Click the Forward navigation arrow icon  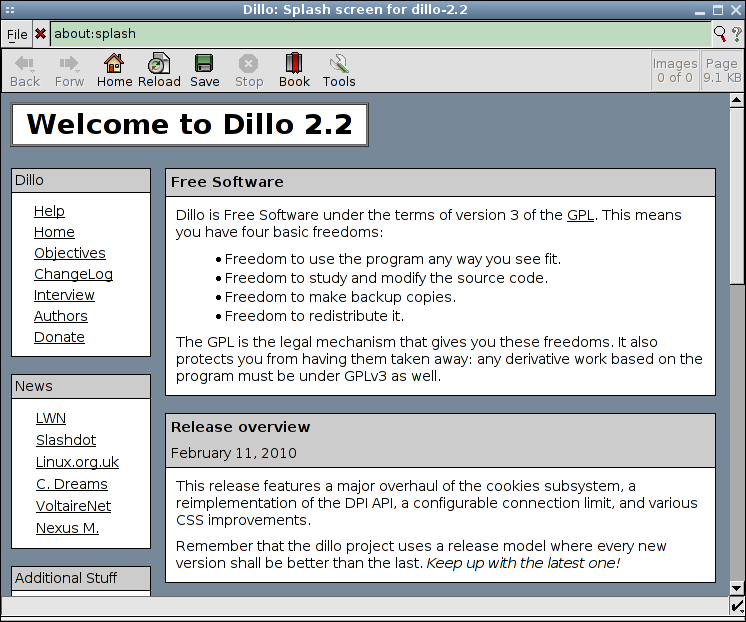[69, 63]
